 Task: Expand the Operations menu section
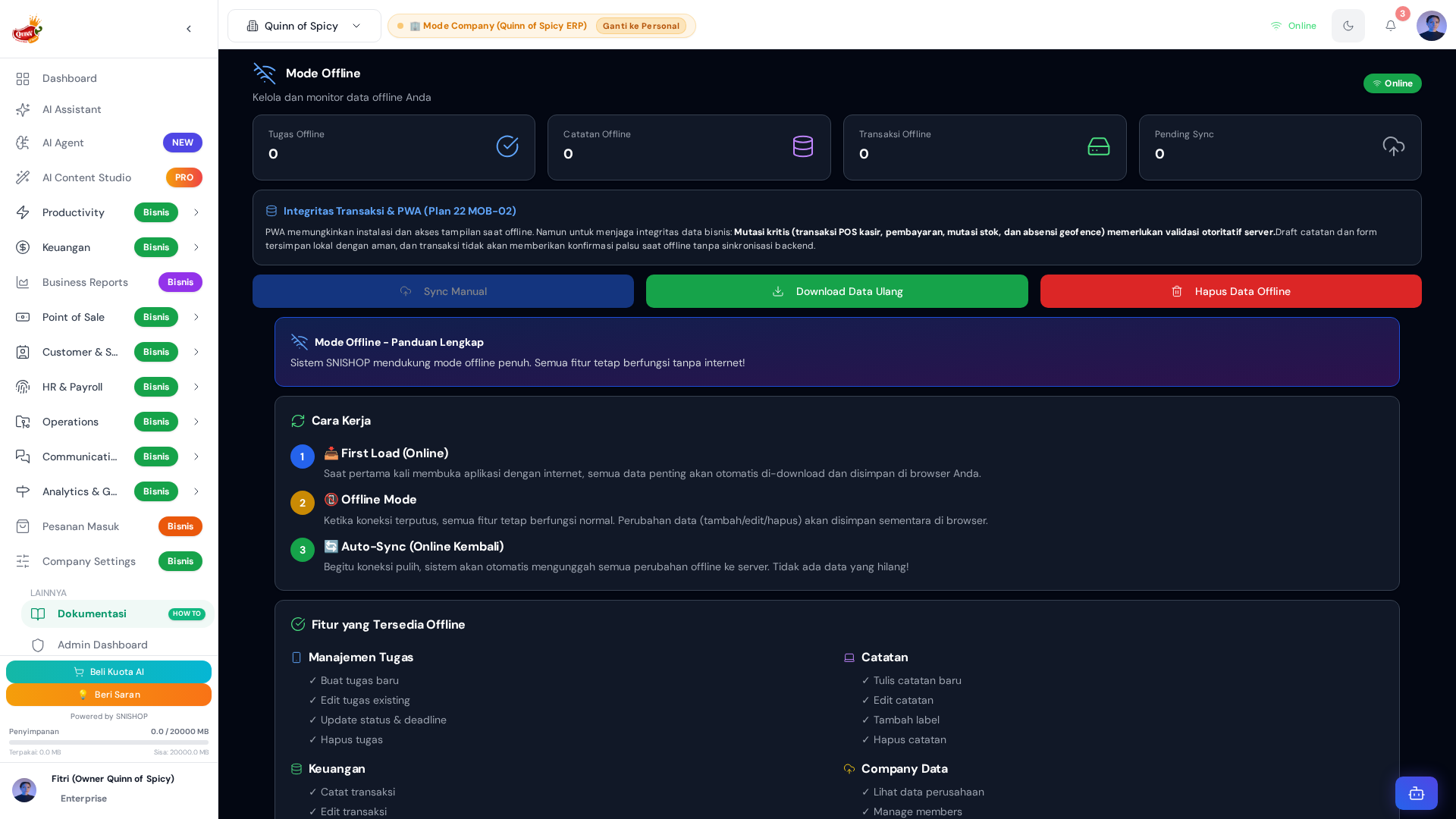[x=108, y=422]
